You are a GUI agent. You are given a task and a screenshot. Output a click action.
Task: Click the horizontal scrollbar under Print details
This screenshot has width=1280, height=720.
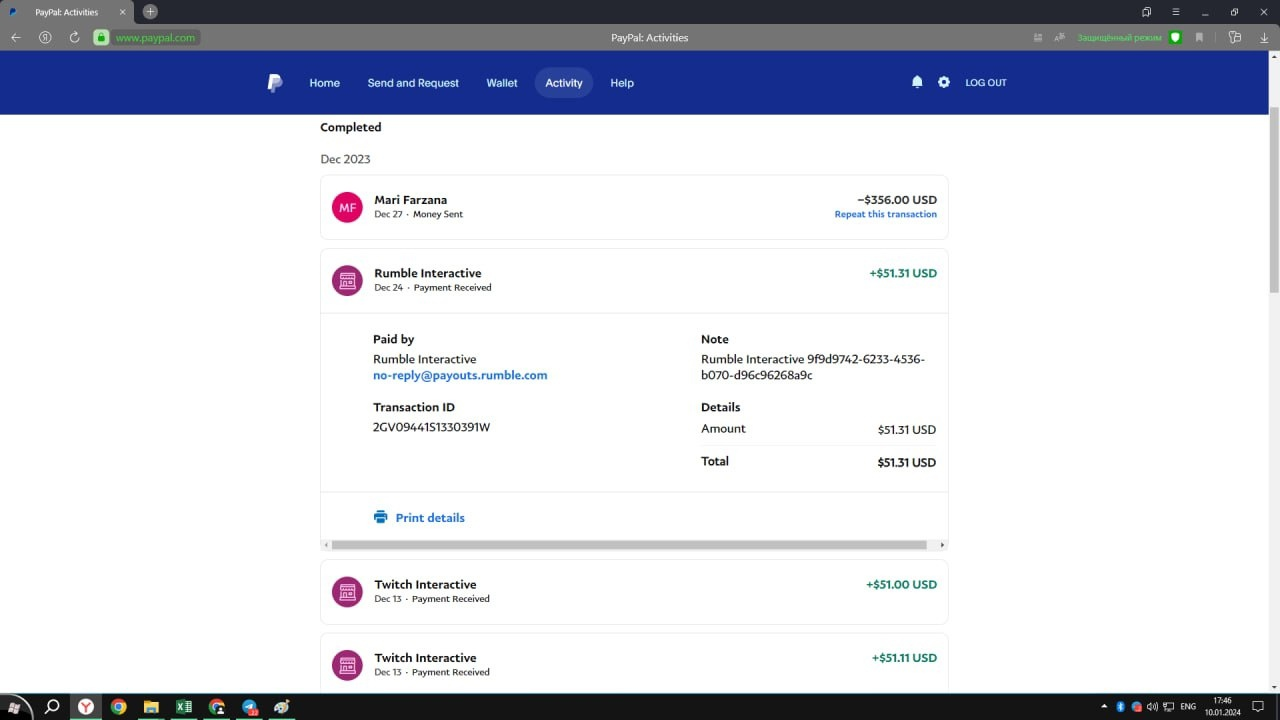[x=628, y=545]
